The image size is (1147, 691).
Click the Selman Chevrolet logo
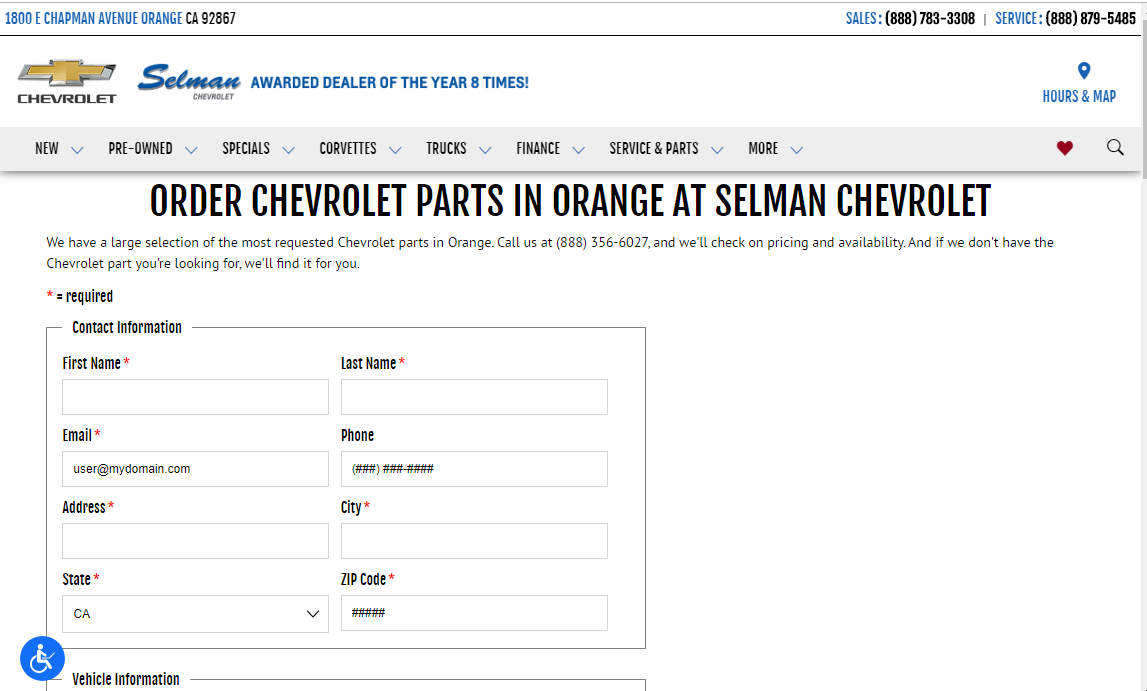click(189, 81)
